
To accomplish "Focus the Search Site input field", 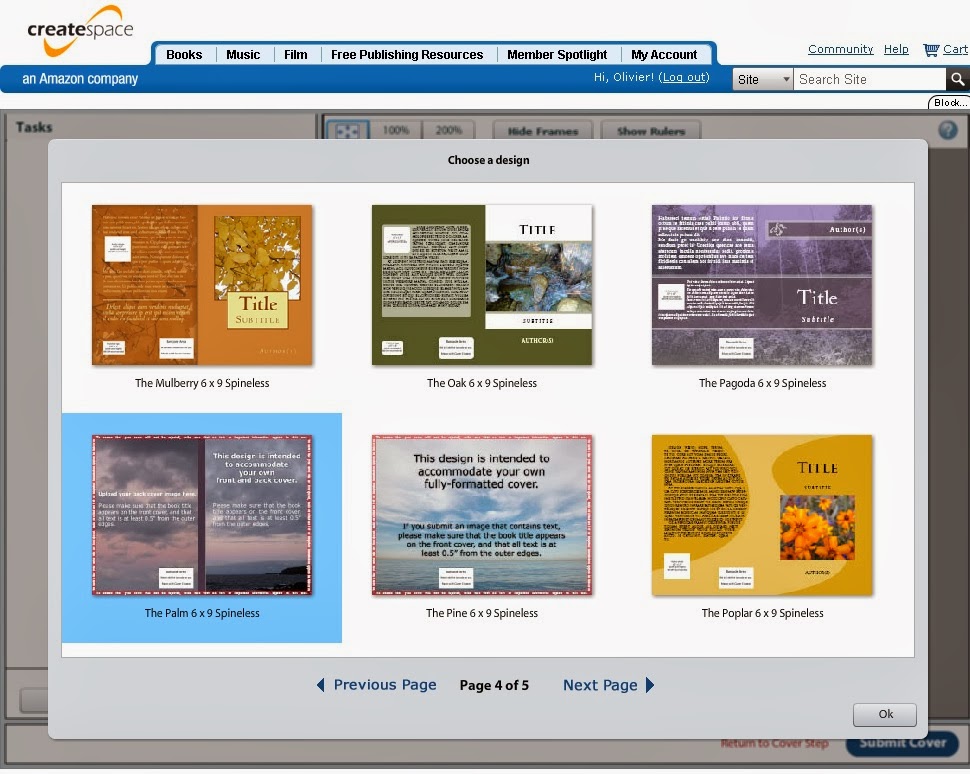I will click(x=870, y=79).
